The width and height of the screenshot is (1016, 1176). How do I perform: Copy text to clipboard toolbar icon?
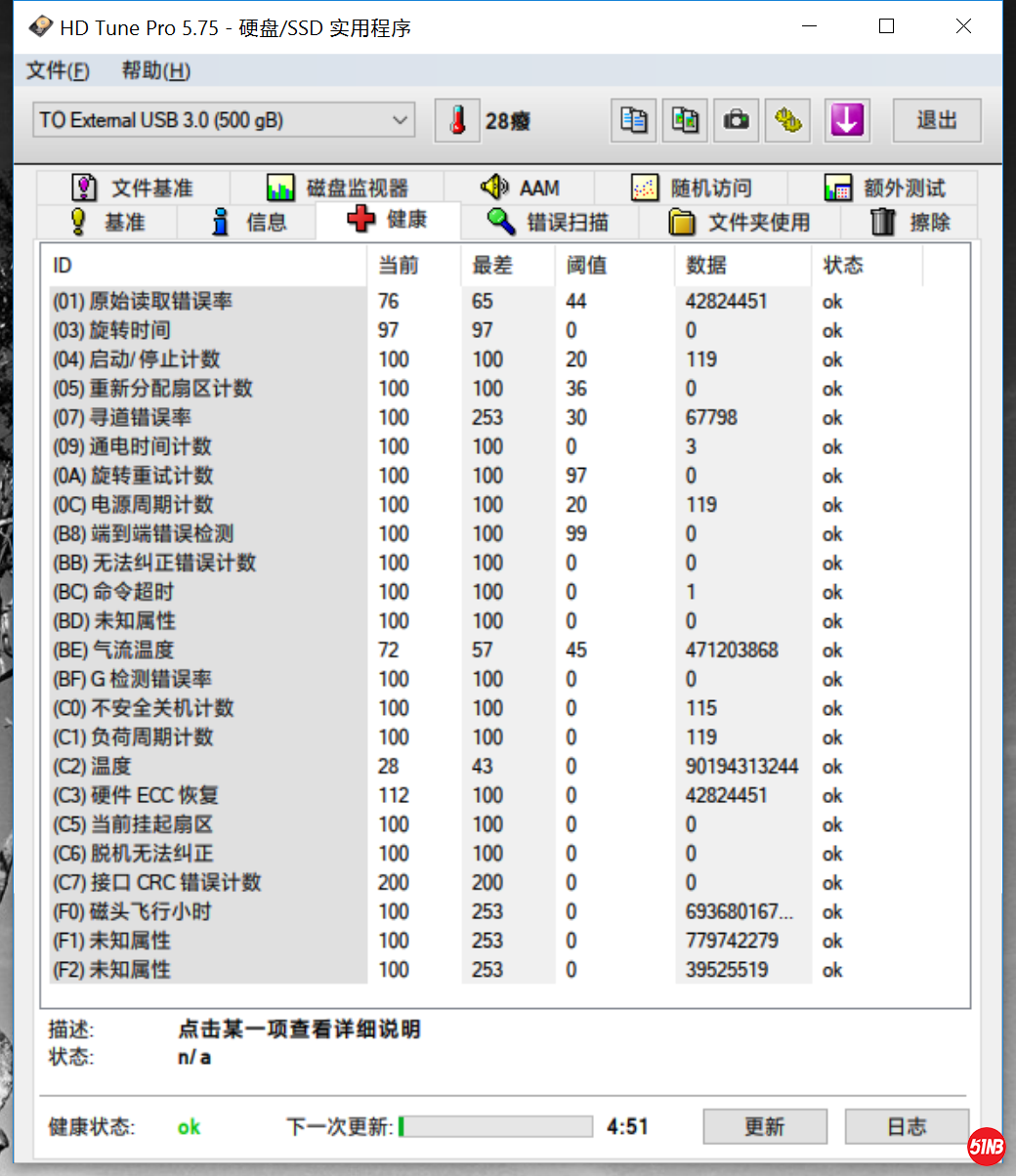(x=634, y=121)
